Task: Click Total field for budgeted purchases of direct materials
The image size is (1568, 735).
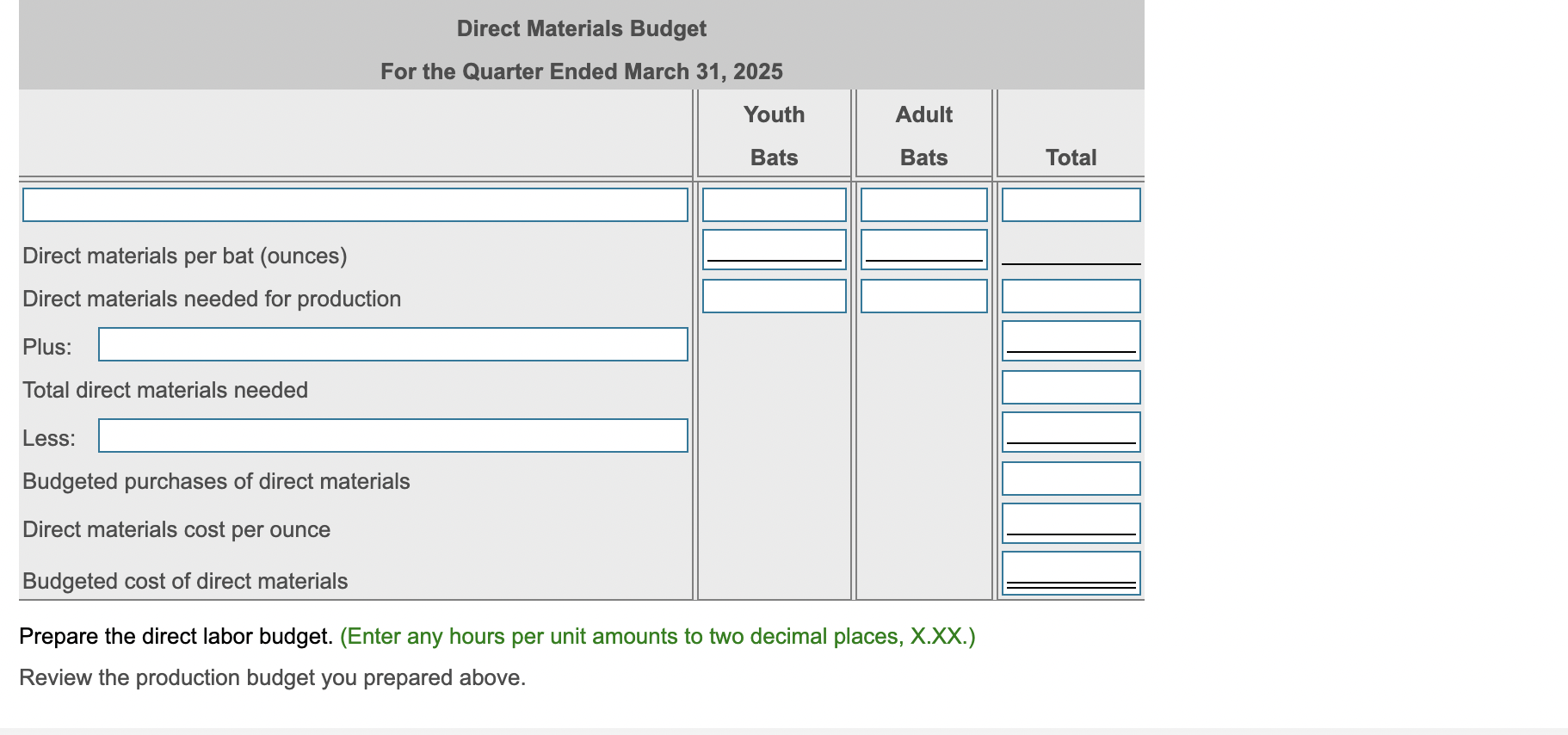Action: (1071, 479)
